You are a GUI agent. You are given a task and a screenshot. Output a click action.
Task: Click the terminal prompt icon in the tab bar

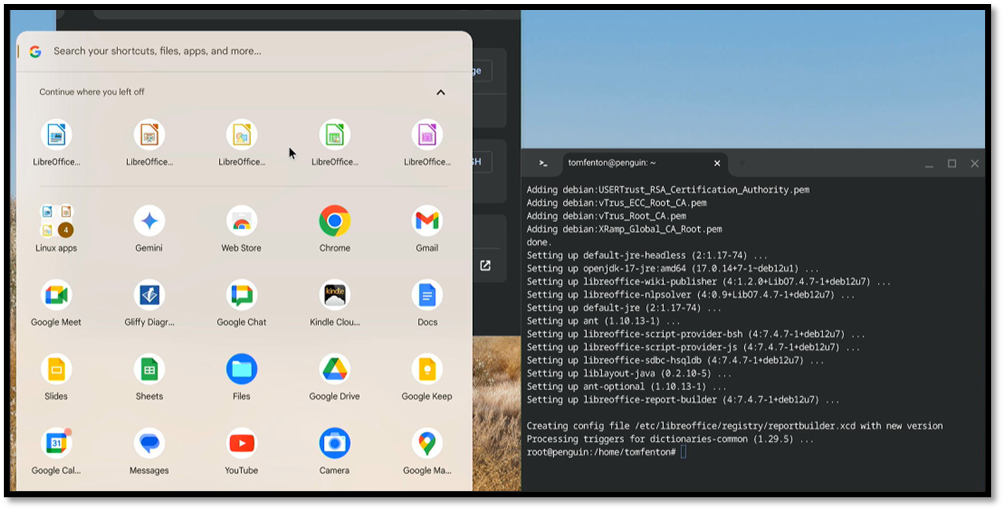coord(543,163)
